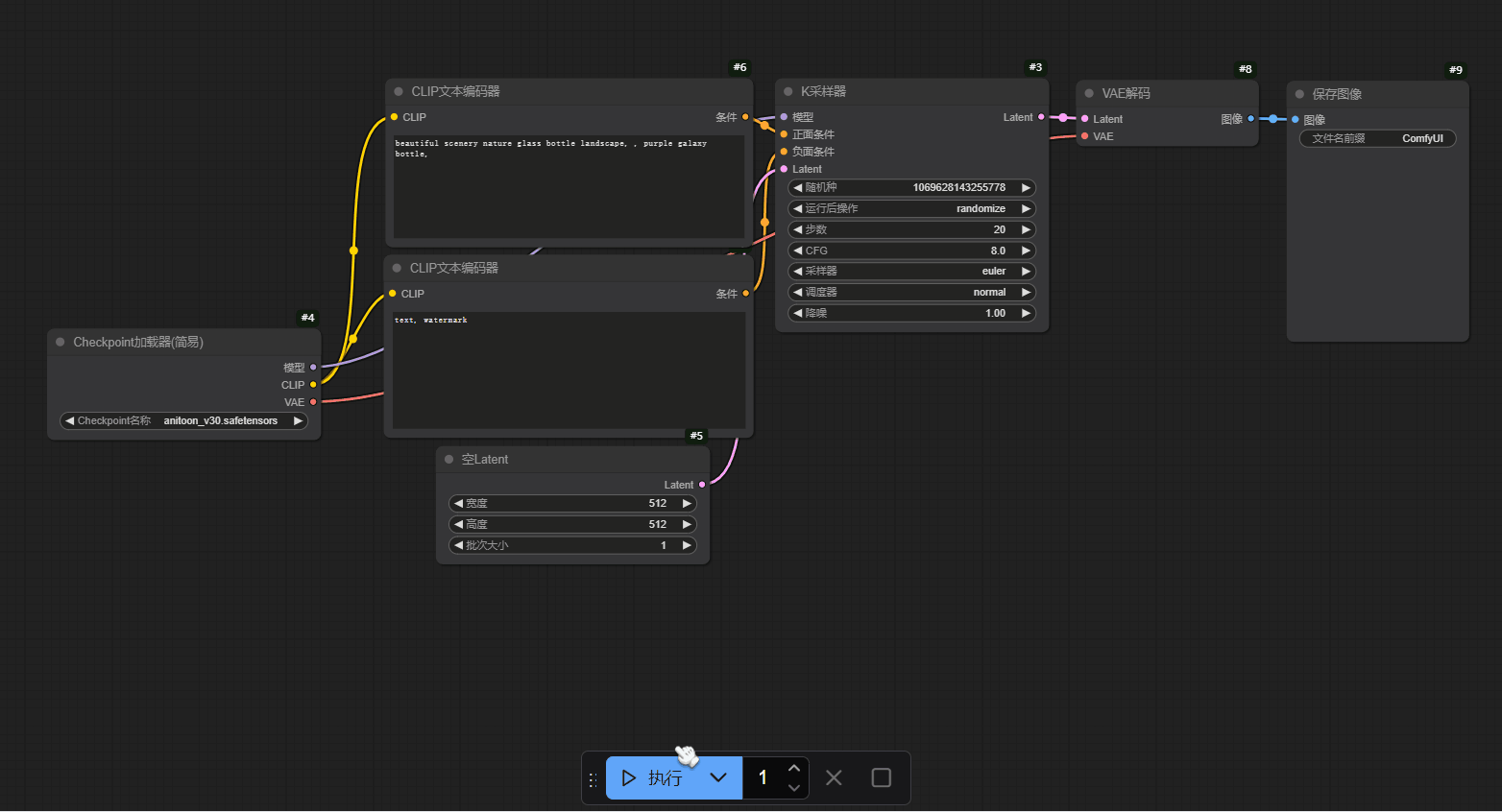Click right arrow of 步数 steps value
1502x812 pixels.
tap(1026, 229)
